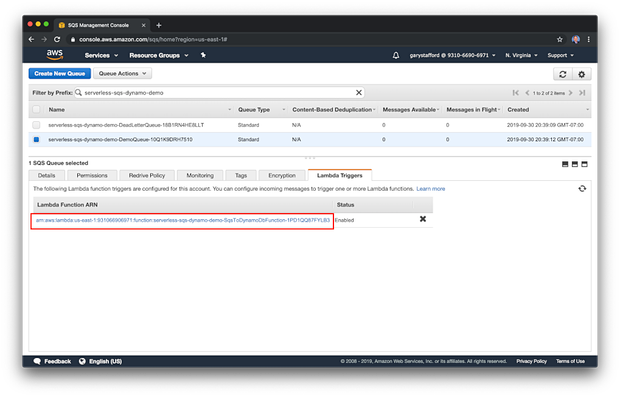This screenshot has width=620, height=397.
Task: Switch to the Tags tab
Action: pos(241,176)
